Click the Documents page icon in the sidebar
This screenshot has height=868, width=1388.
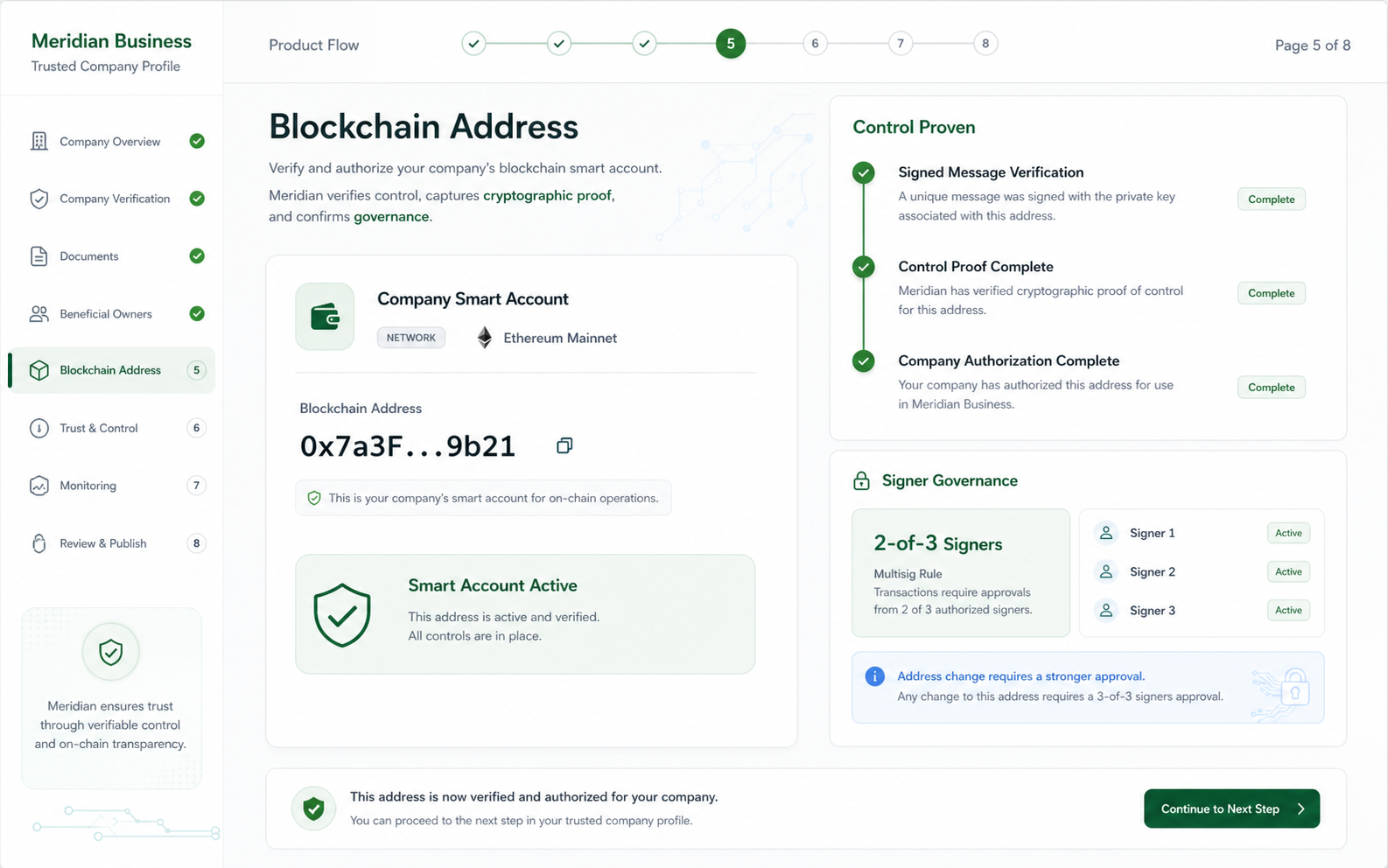pyautogui.click(x=39, y=256)
